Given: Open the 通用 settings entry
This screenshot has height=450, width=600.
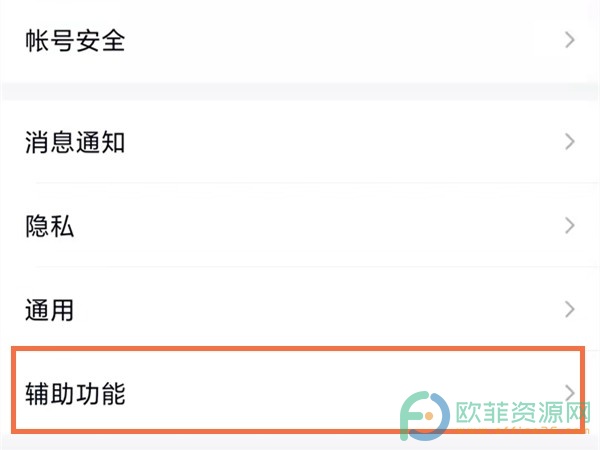Looking at the screenshot, I should [300, 309].
